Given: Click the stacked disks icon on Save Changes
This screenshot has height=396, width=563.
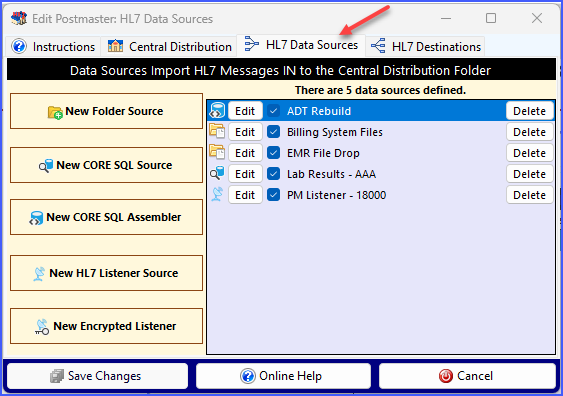Looking at the screenshot, I should point(57,376).
